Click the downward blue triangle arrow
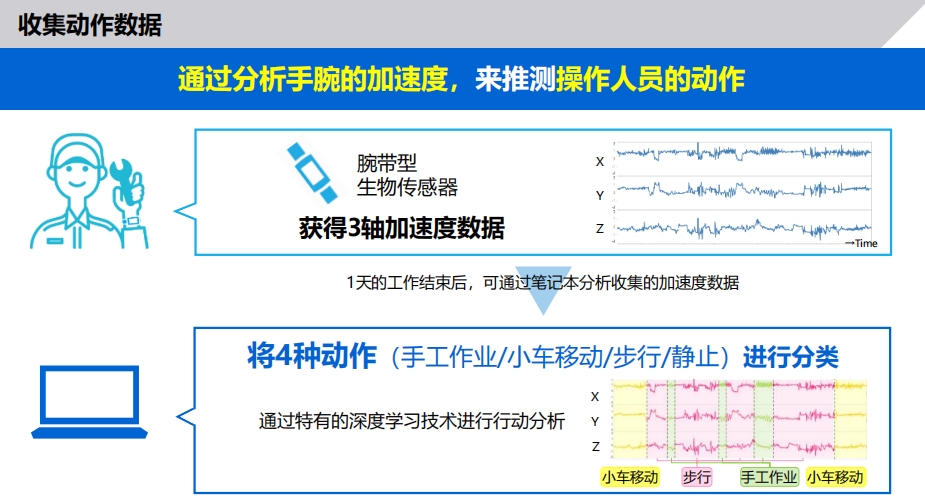The height and width of the screenshot is (504, 925). (543, 290)
